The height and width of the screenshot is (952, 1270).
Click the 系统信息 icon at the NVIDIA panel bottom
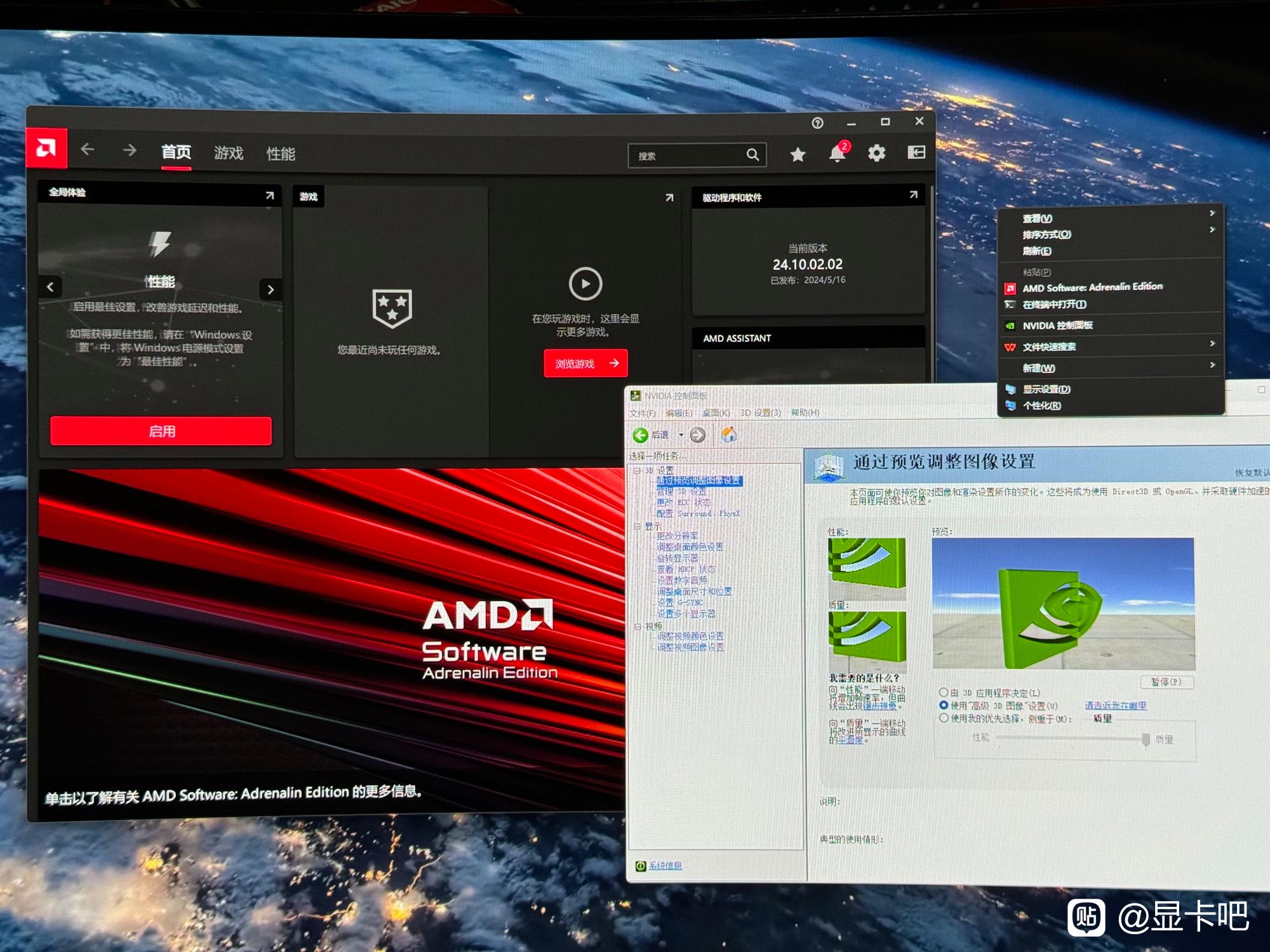[641, 866]
